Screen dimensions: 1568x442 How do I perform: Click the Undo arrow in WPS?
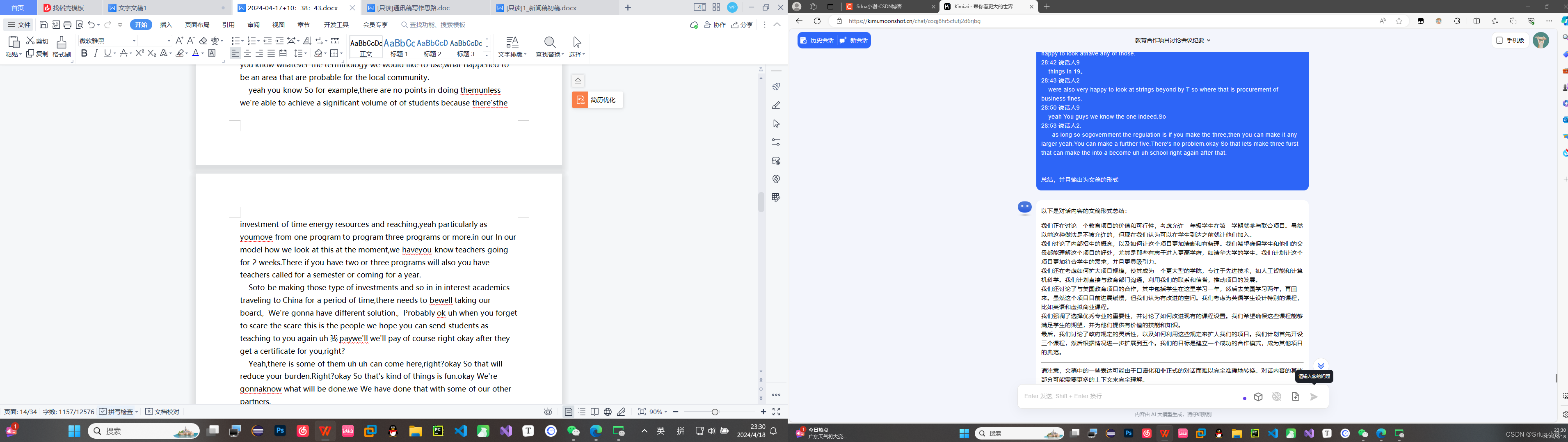[x=91, y=25]
